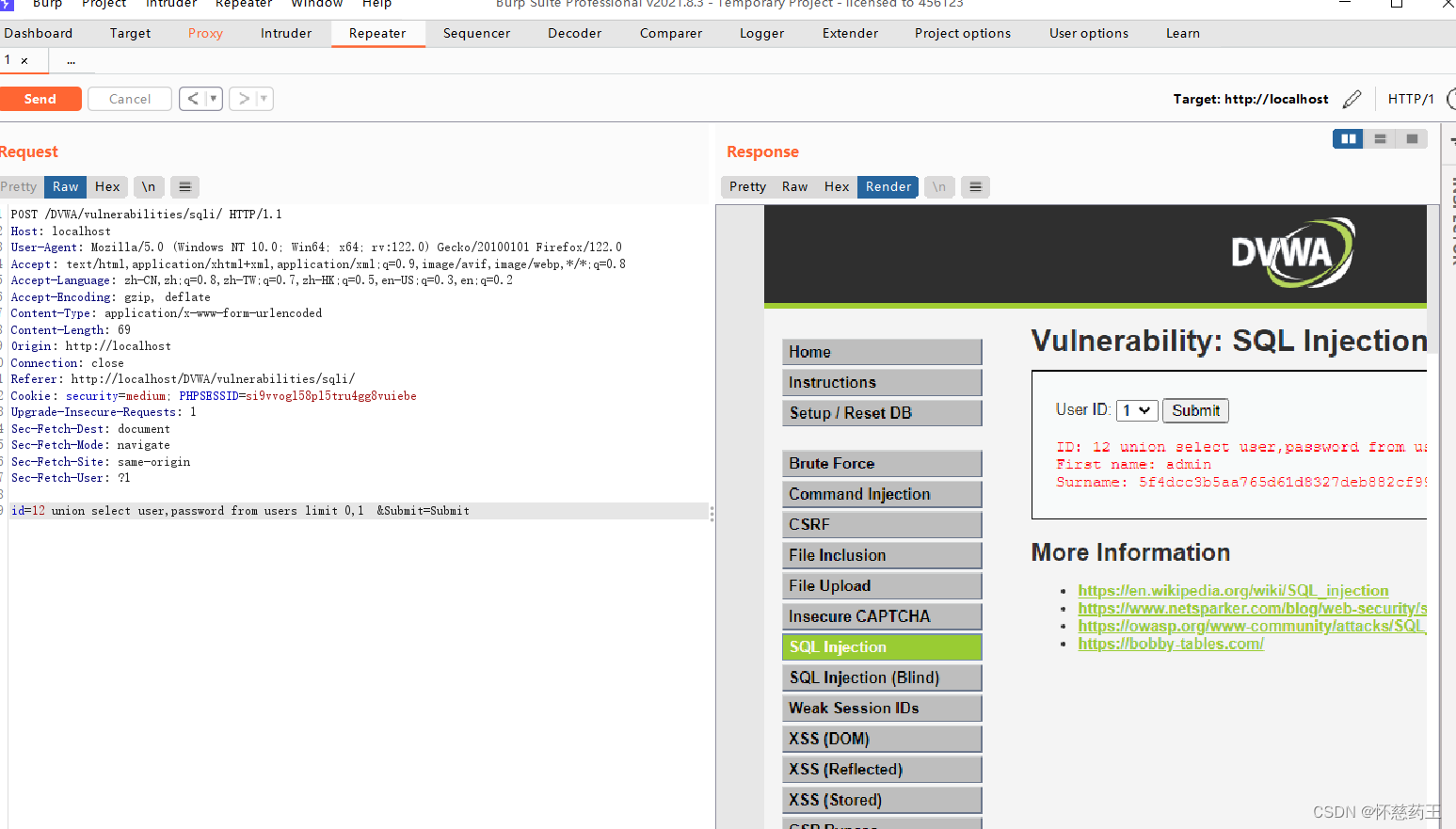Open Command Injection in DVWA menu
Viewport: 1456px width, 829px height.
pyautogui.click(x=882, y=494)
